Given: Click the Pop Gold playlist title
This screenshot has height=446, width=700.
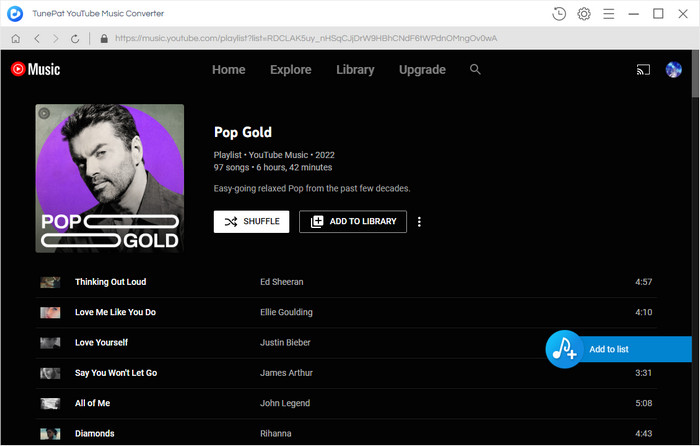Looking at the screenshot, I should (242, 132).
